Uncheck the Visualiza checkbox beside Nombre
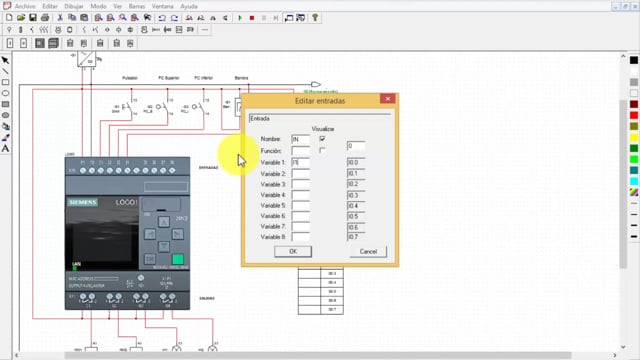640x360 pixels. click(x=322, y=139)
